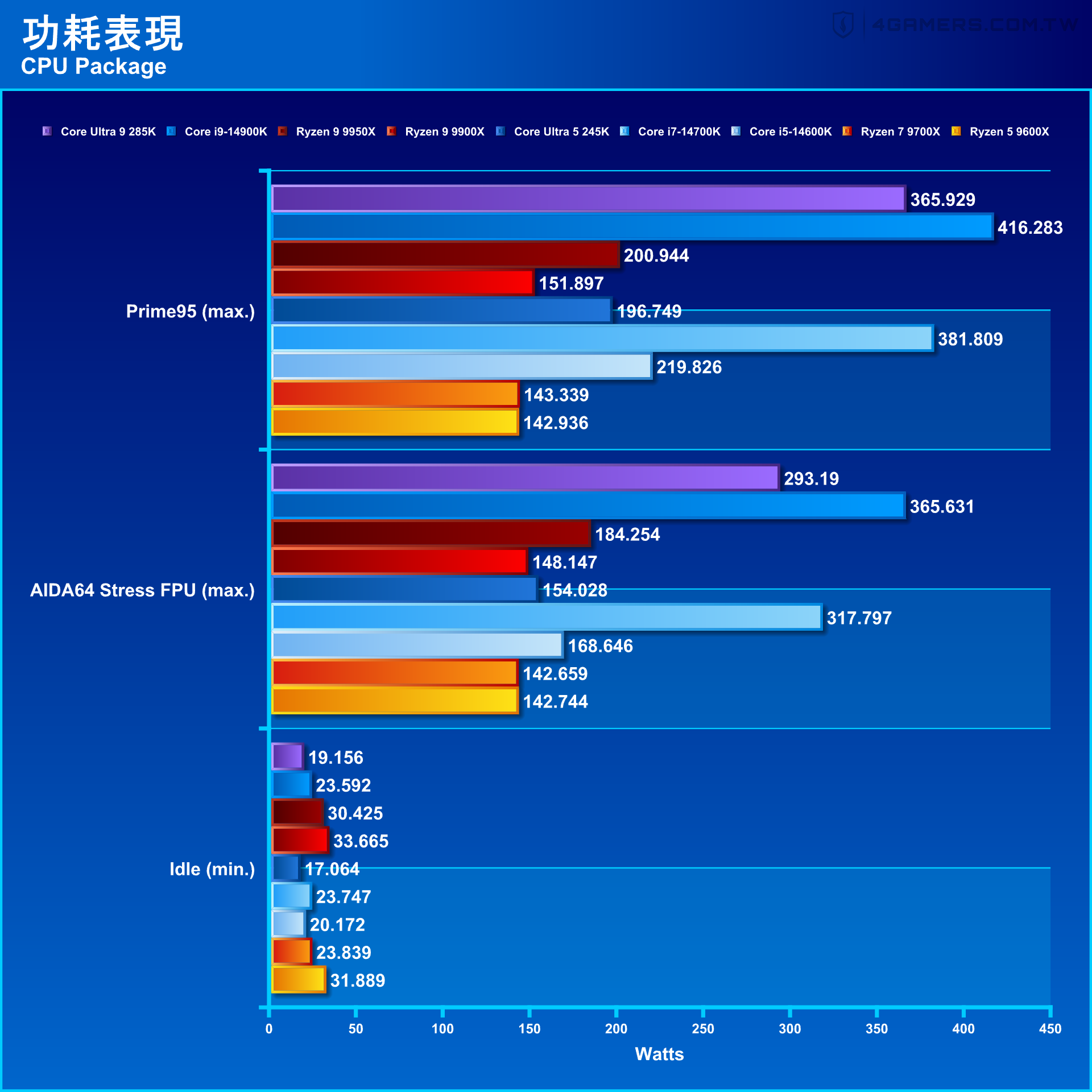
Task: Click the dark red Idle bar valued 30.425
Action: [x=297, y=812]
